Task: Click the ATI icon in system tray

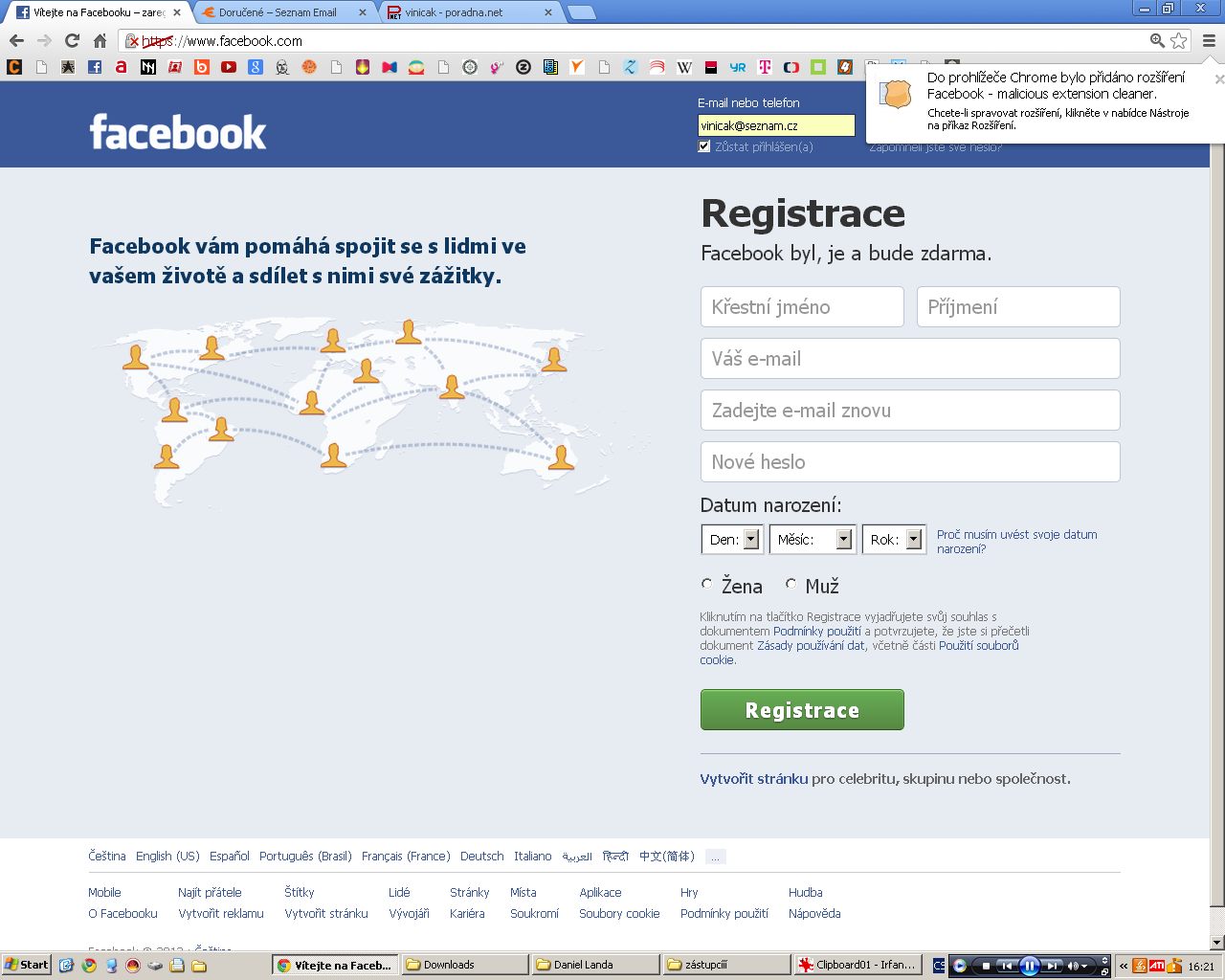Action: 1157,966
